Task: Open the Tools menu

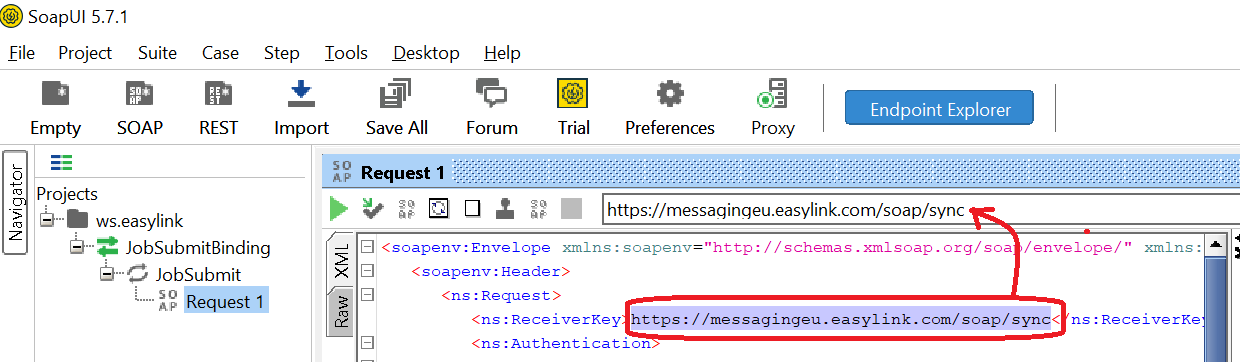Action: click(x=346, y=53)
